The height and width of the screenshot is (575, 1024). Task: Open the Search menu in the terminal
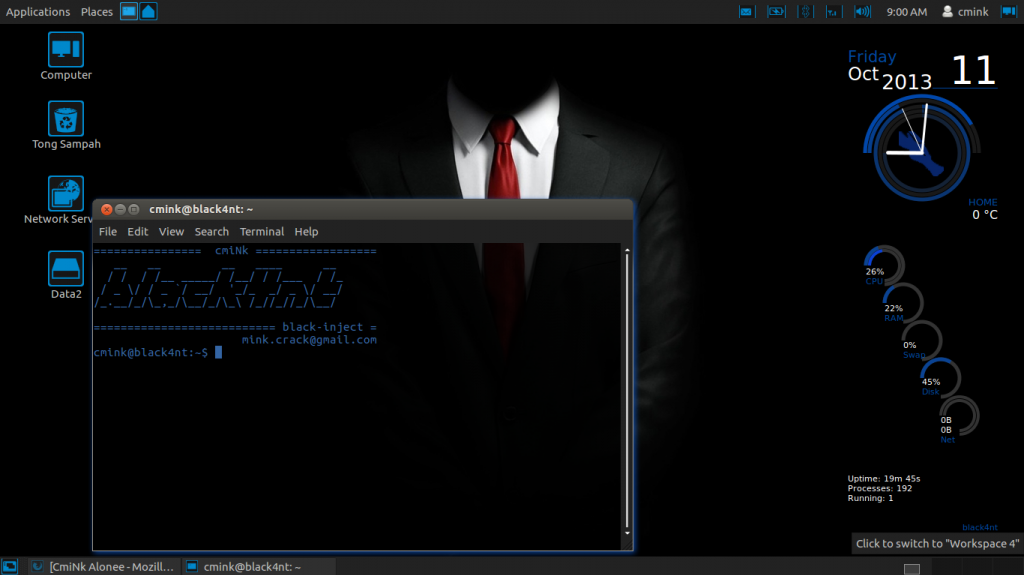pyautogui.click(x=211, y=231)
